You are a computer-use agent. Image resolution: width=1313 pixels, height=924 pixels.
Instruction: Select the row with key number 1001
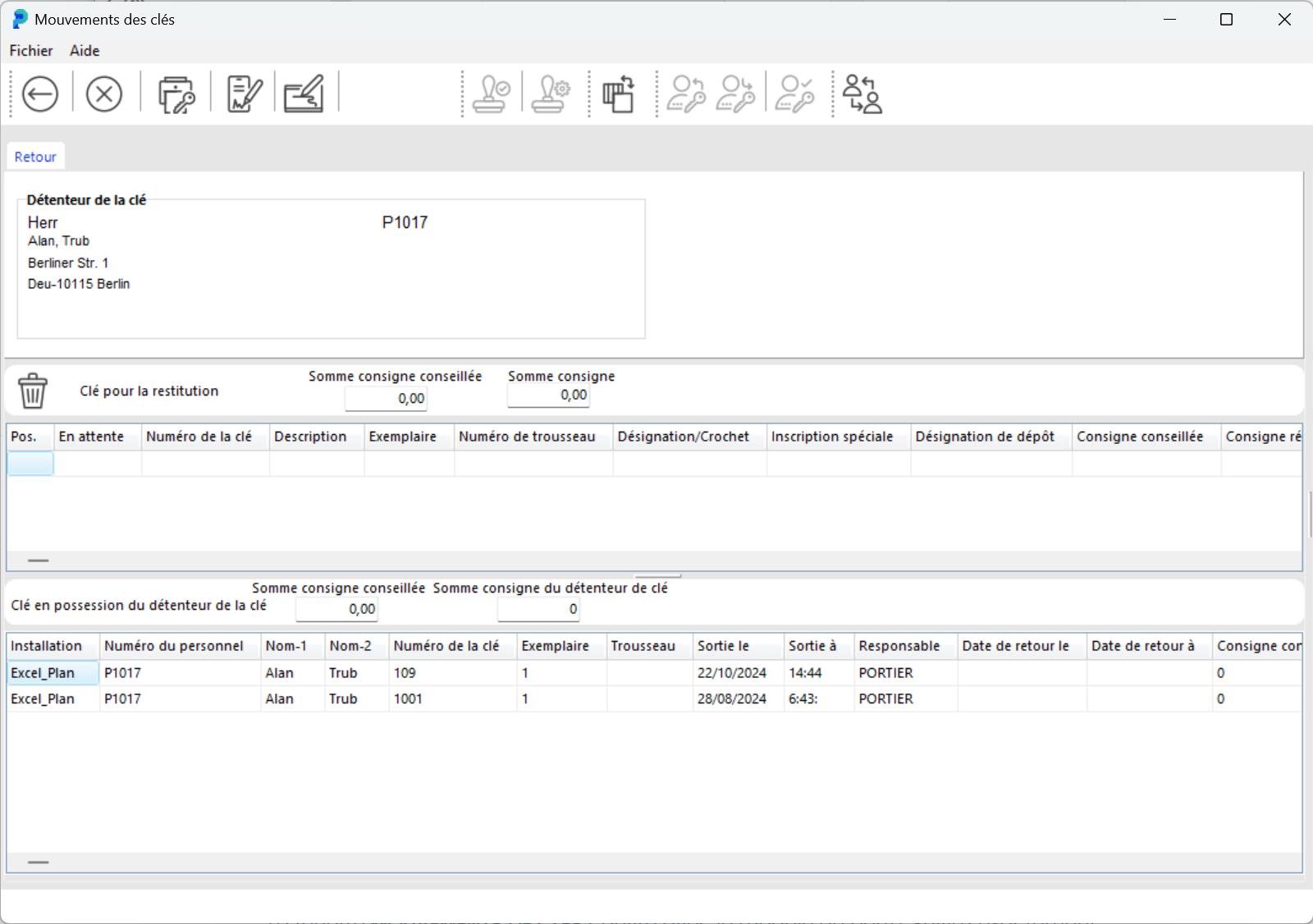pos(408,699)
